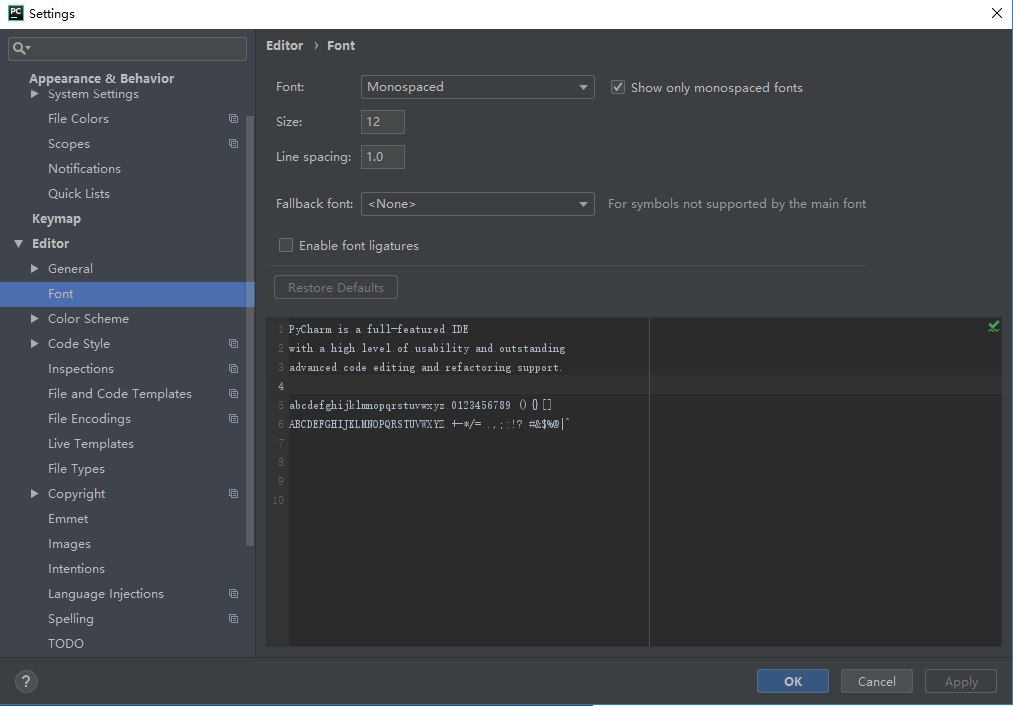1013x706 pixels.
Task: Open Inspections settings page
Action: [x=81, y=369]
